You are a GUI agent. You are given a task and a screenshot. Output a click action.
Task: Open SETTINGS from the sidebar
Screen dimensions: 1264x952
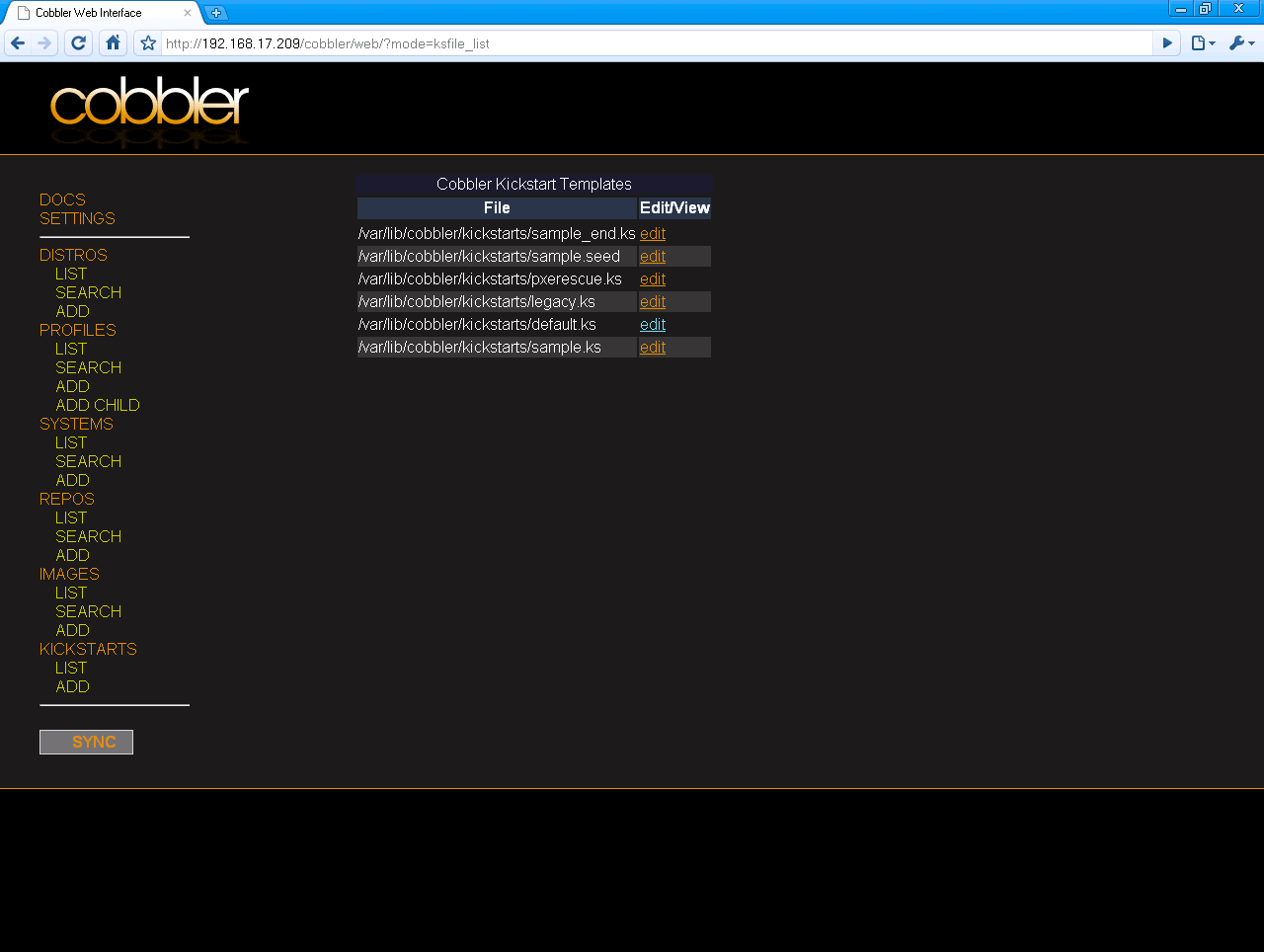(x=77, y=218)
